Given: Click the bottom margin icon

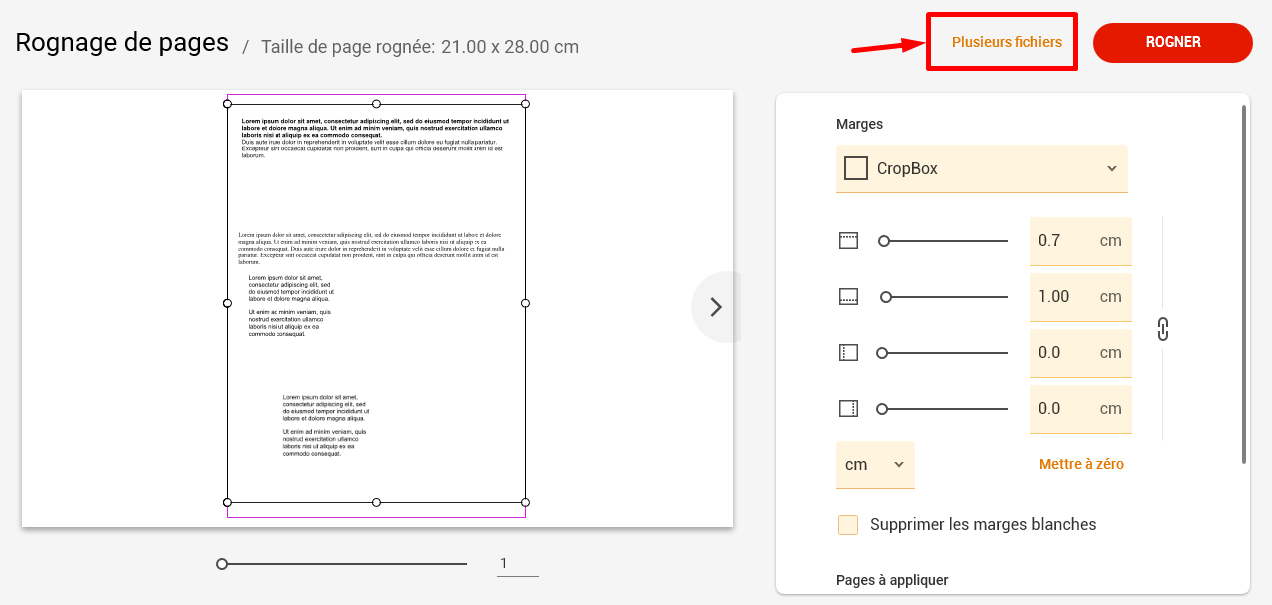Looking at the screenshot, I should click(x=849, y=297).
